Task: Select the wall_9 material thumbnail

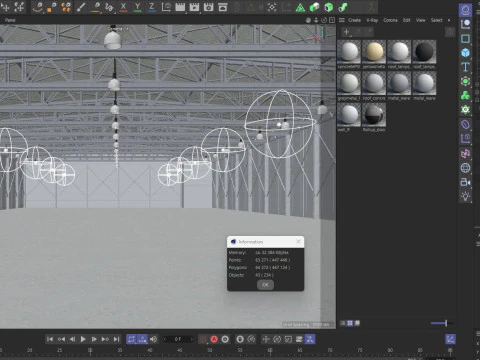Action: (349, 115)
